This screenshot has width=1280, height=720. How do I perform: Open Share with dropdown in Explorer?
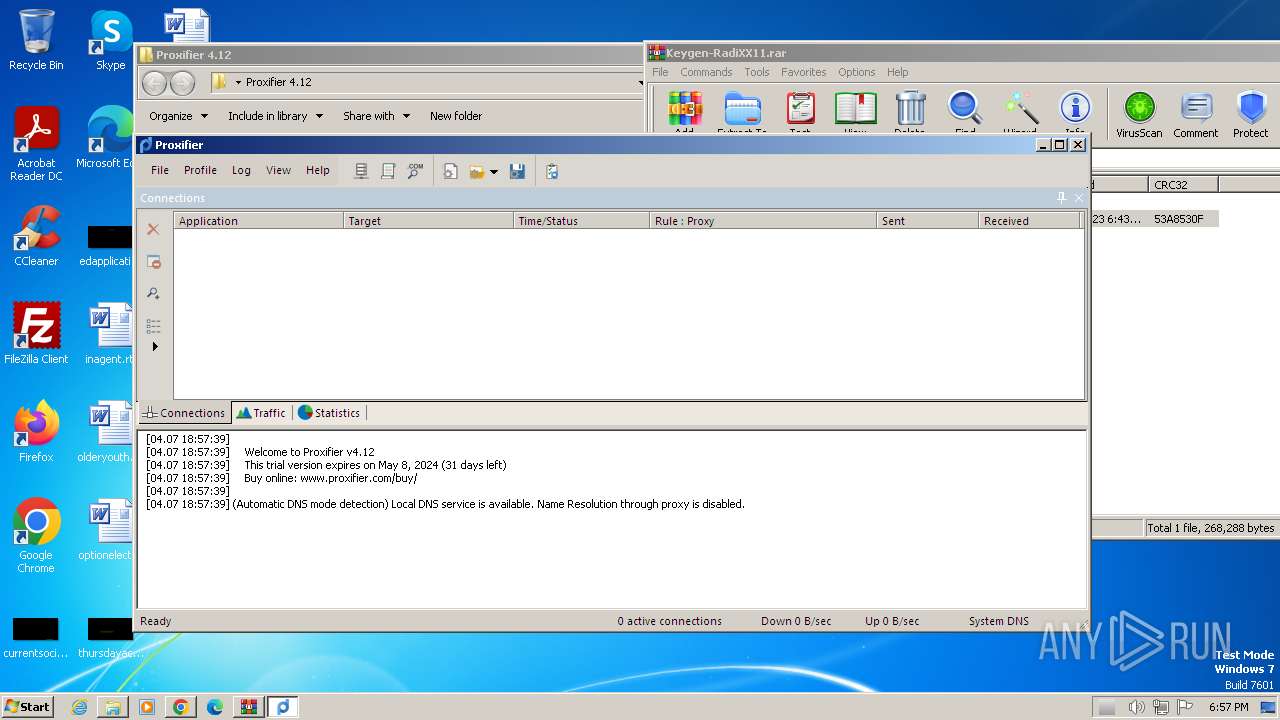376,116
